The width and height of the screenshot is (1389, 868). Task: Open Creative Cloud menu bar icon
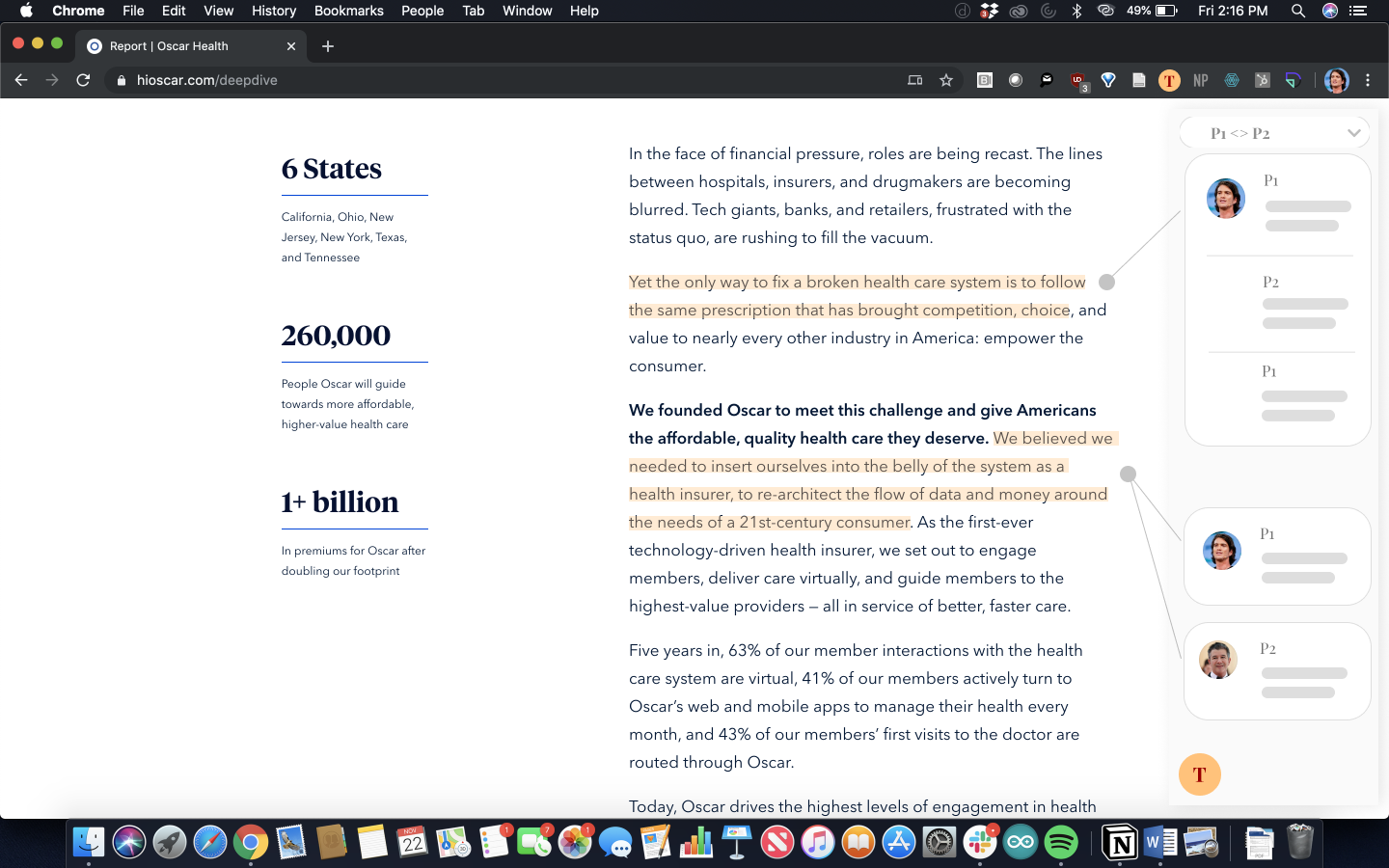(x=1019, y=11)
